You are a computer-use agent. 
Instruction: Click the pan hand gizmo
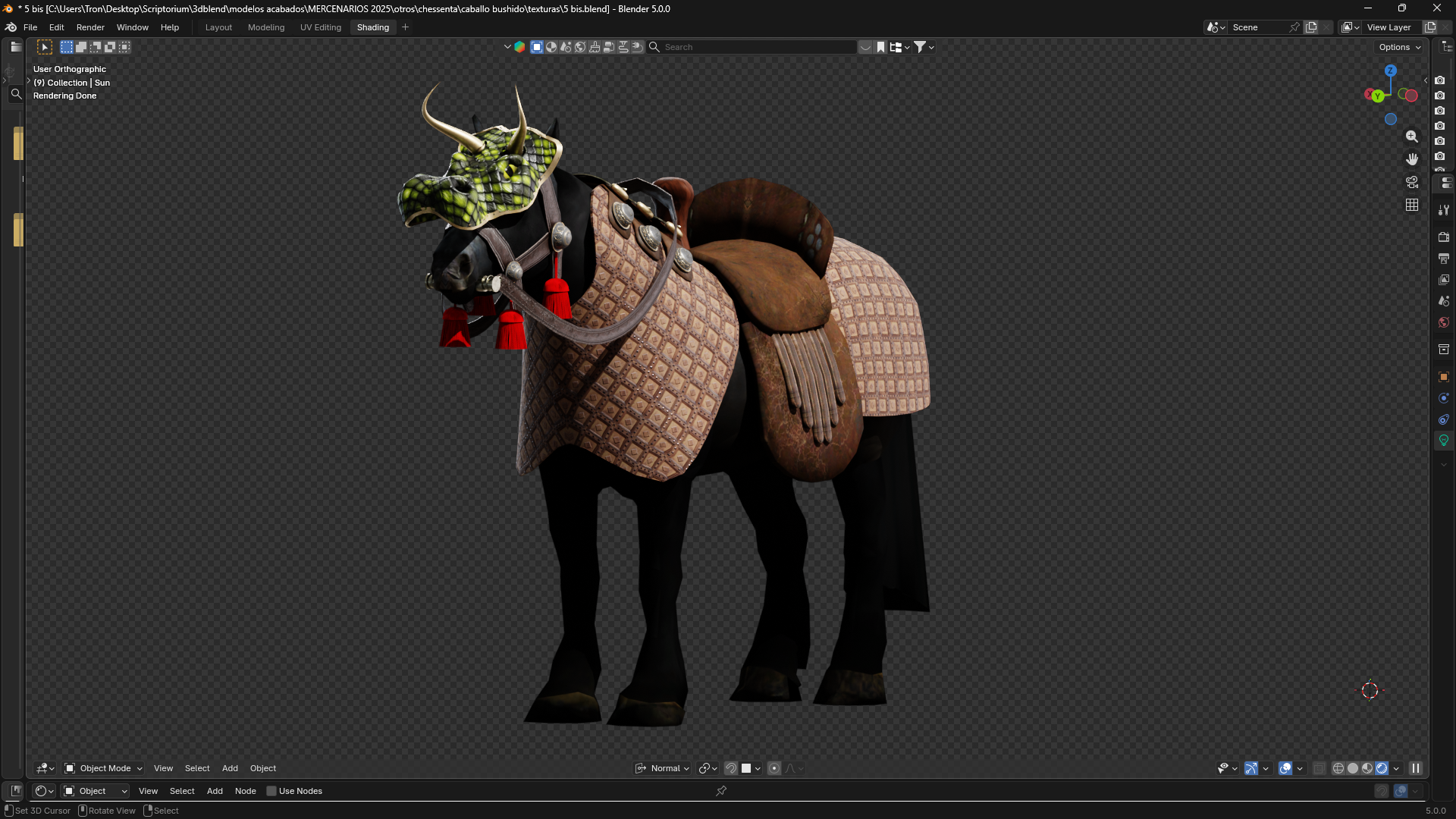1411,159
